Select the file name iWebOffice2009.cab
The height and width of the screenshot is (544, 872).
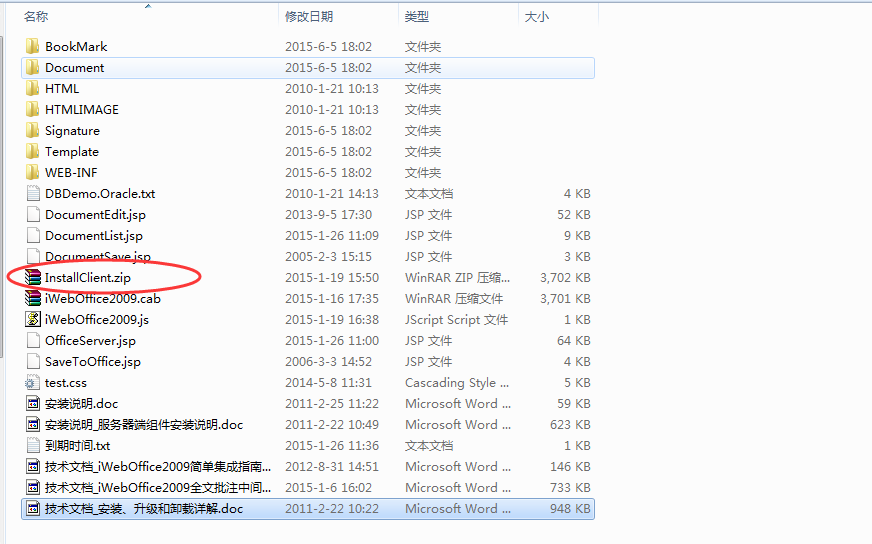click(x=103, y=299)
